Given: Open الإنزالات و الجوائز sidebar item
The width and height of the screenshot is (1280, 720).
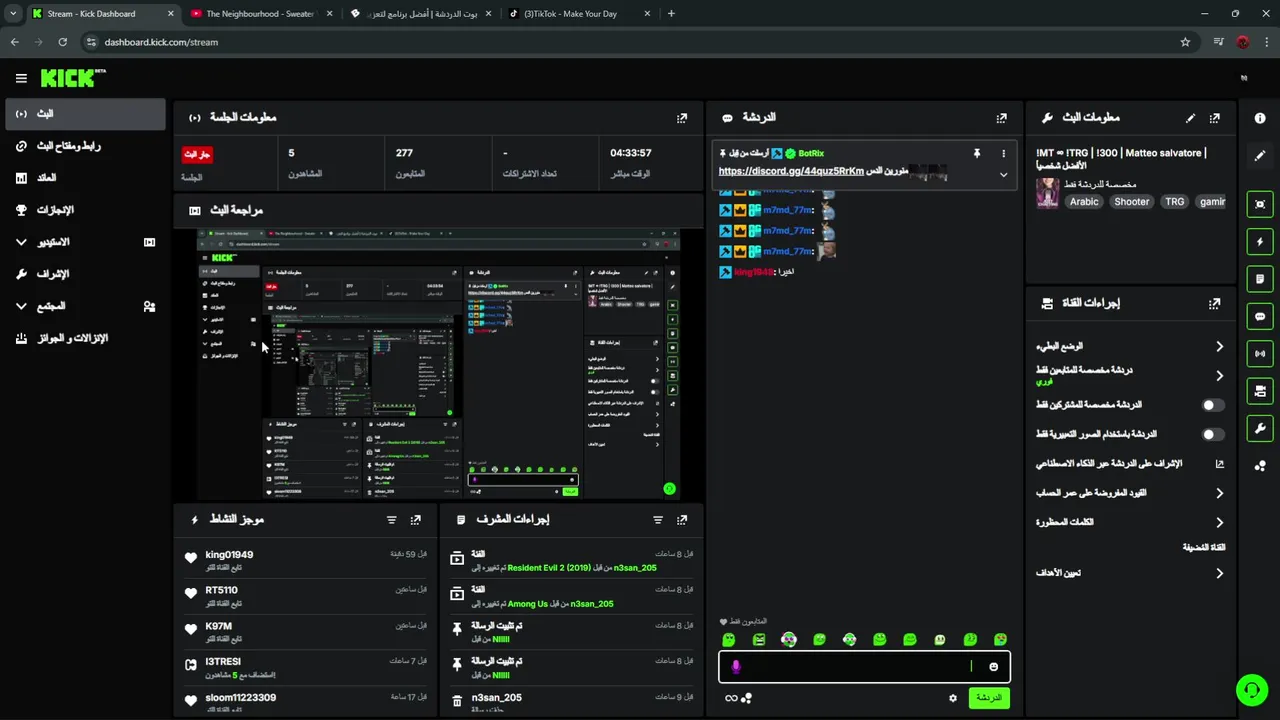Looking at the screenshot, I should [x=85, y=338].
